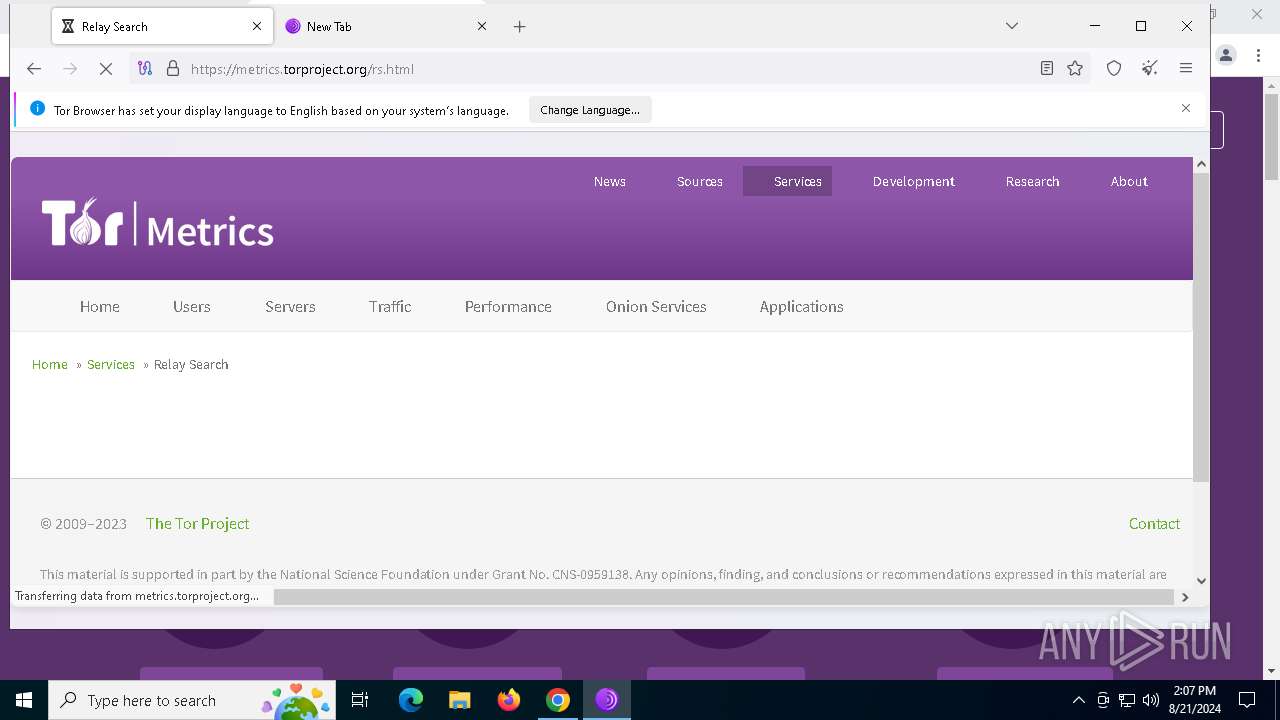The height and width of the screenshot is (720, 1280).
Task: Click the page scrollbar down arrow
Action: click(x=1202, y=581)
